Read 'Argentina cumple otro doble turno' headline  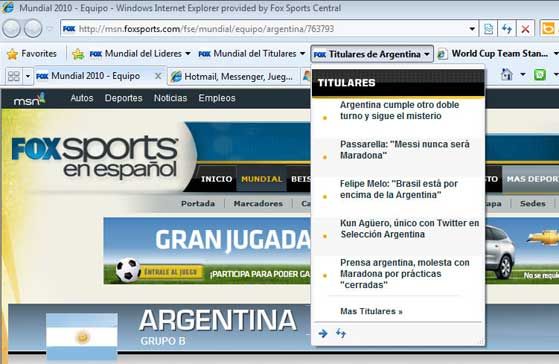click(x=399, y=111)
